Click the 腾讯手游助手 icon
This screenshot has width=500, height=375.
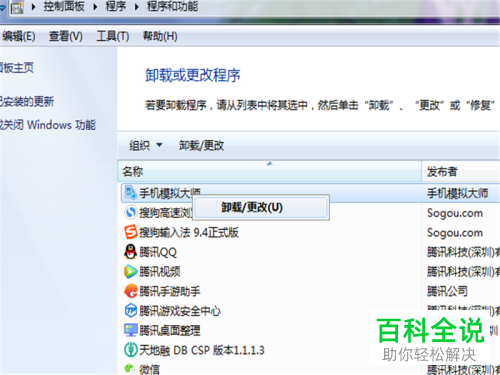click(130, 291)
